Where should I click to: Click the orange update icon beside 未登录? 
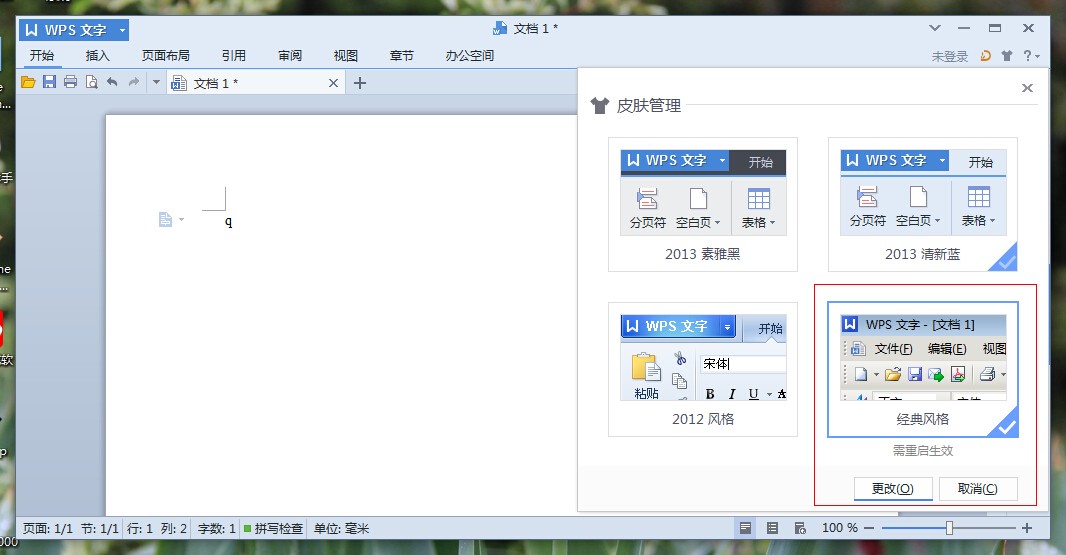coord(986,56)
